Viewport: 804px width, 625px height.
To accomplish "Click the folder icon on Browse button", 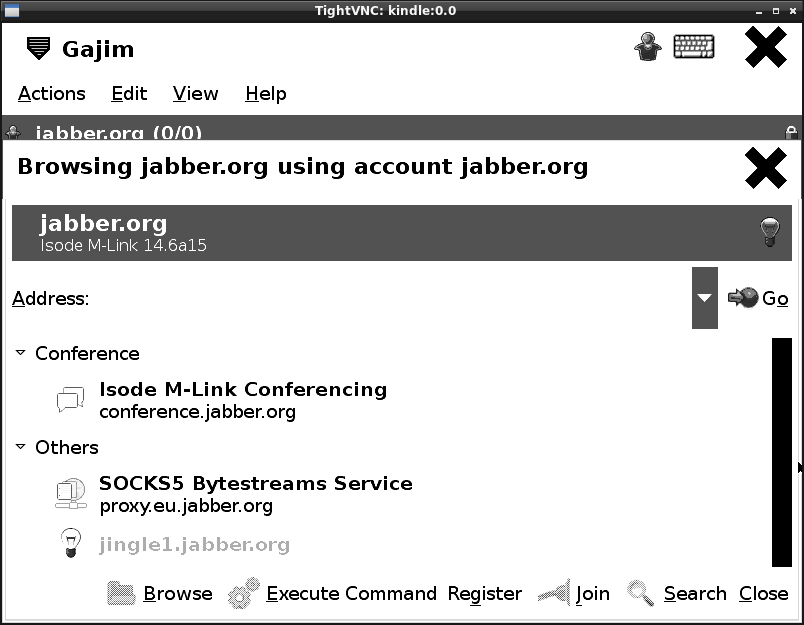I will 121,594.
